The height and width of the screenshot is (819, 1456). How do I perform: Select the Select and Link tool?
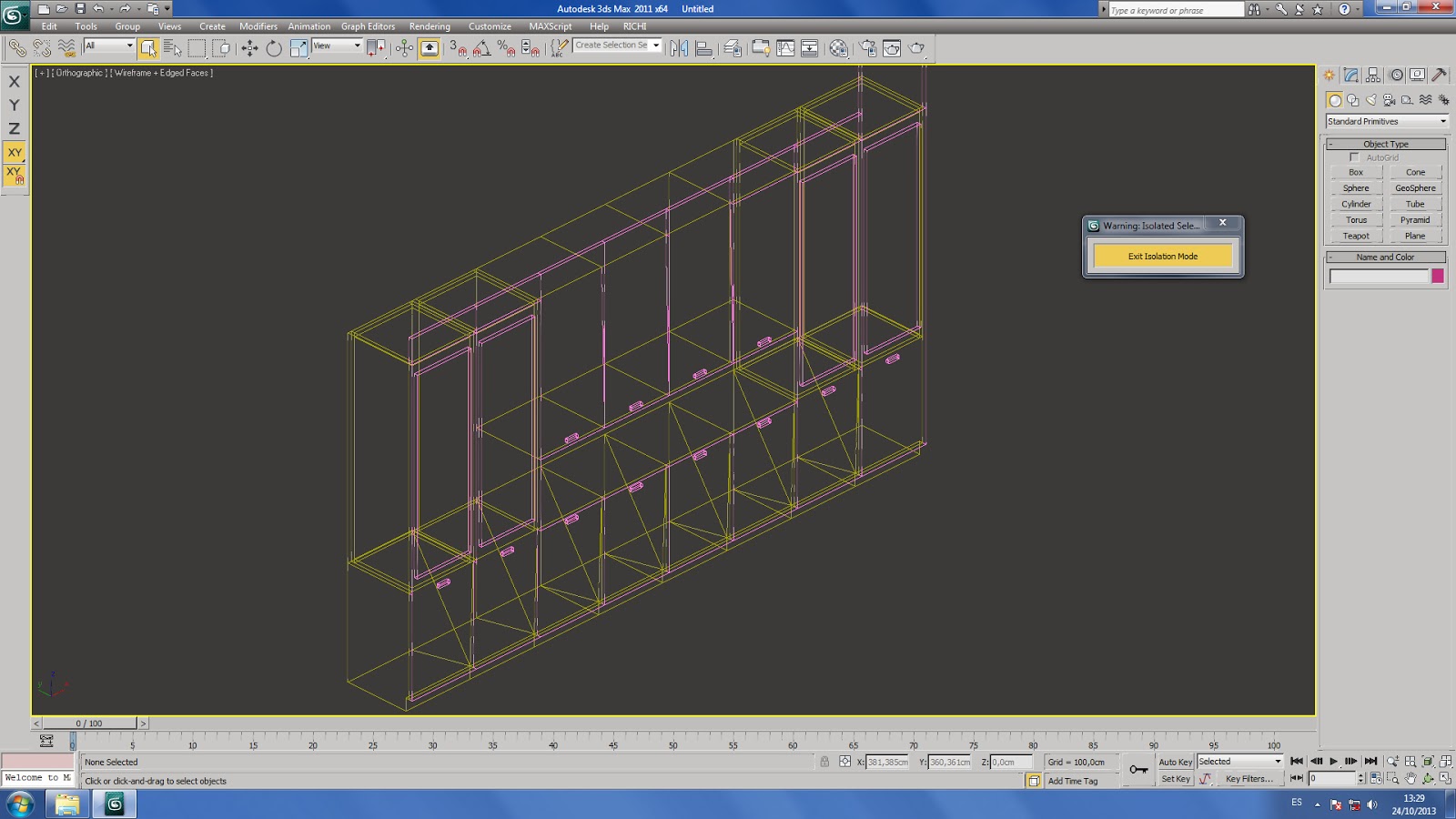(x=17, y=48)
